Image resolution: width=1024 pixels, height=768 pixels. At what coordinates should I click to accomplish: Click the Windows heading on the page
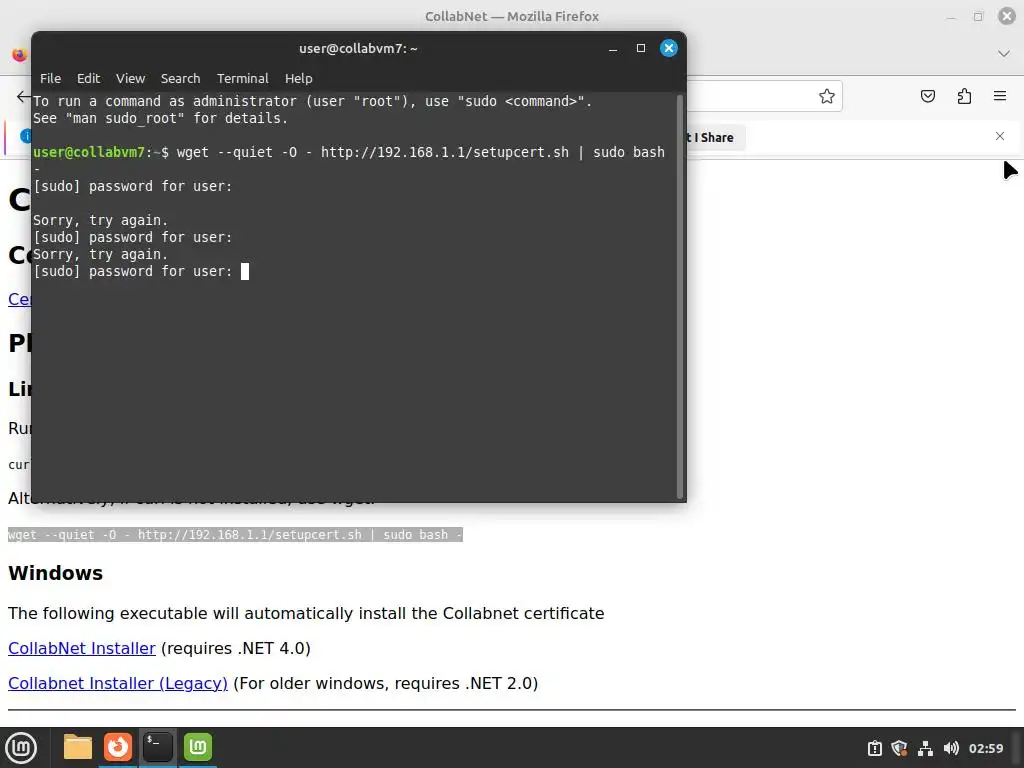pos(56,573)
